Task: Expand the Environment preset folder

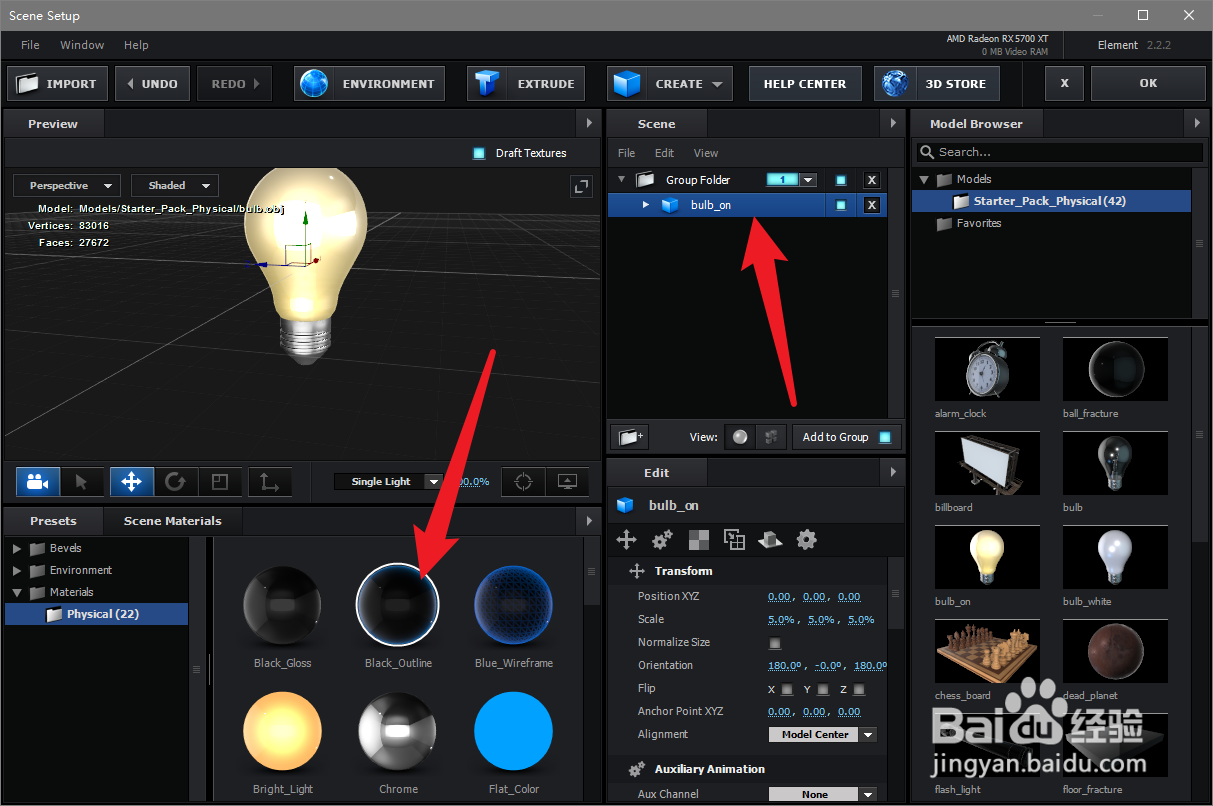Action: coord(17,570)
